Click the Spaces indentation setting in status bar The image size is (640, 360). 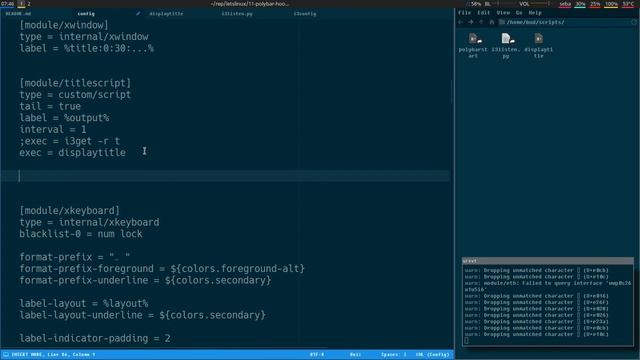coord(394,354)
